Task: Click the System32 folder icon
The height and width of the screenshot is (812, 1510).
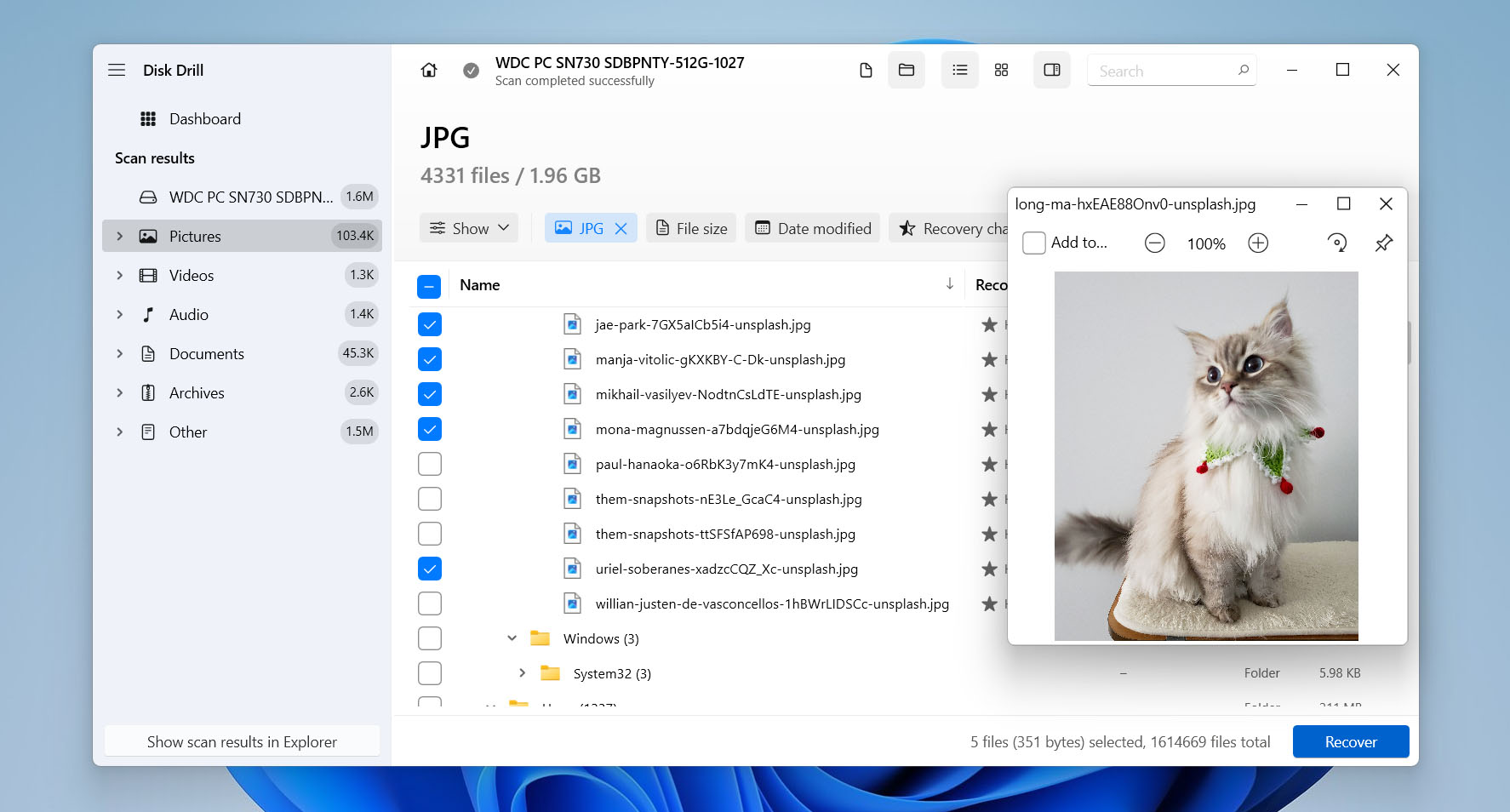Action: click(551, 673)
